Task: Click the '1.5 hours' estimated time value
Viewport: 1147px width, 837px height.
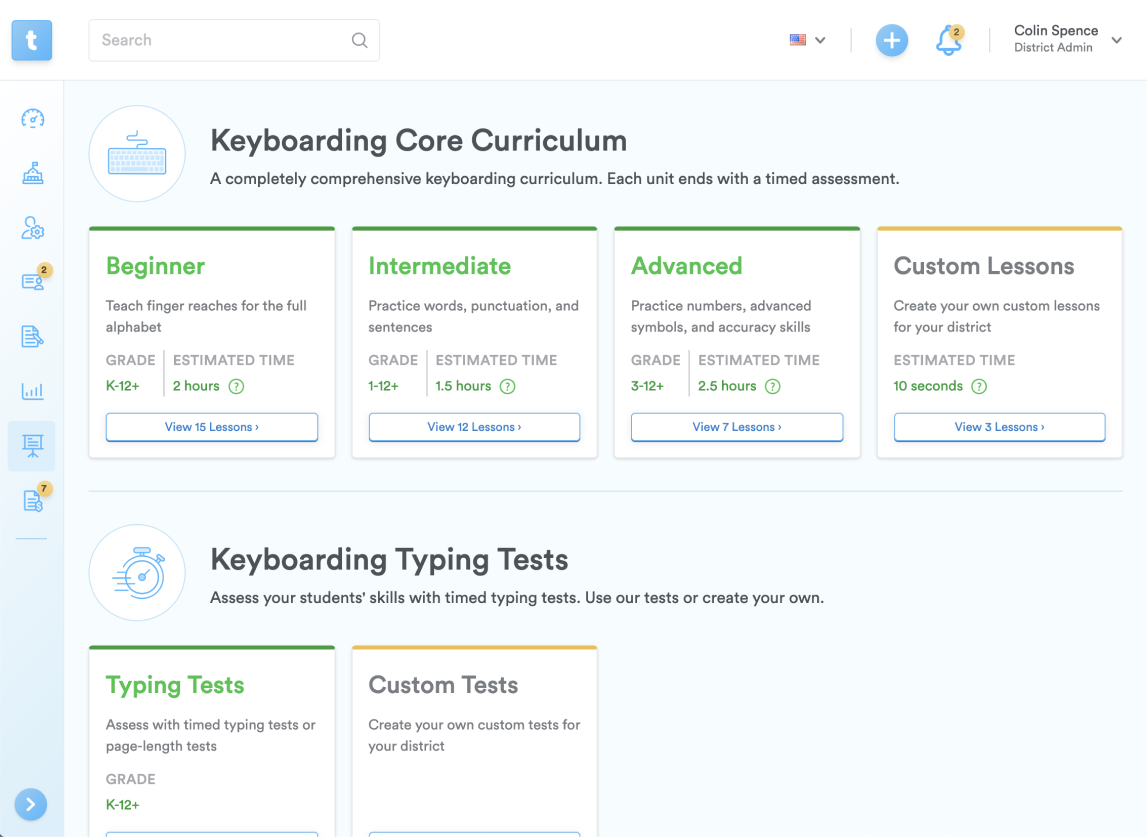Action: [x=463, y=386]
